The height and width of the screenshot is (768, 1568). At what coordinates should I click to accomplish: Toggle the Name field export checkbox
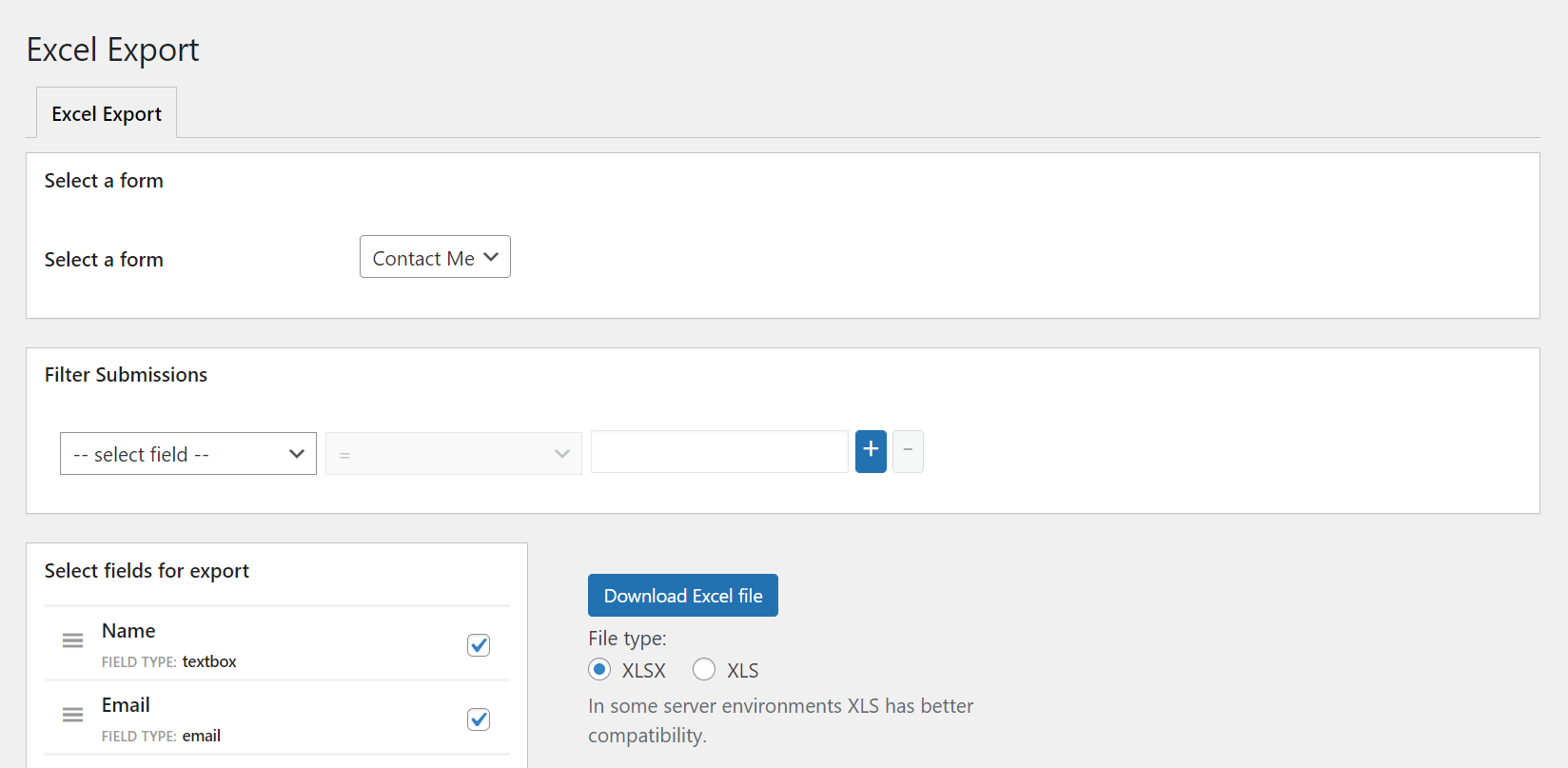(x=479, y=645)
